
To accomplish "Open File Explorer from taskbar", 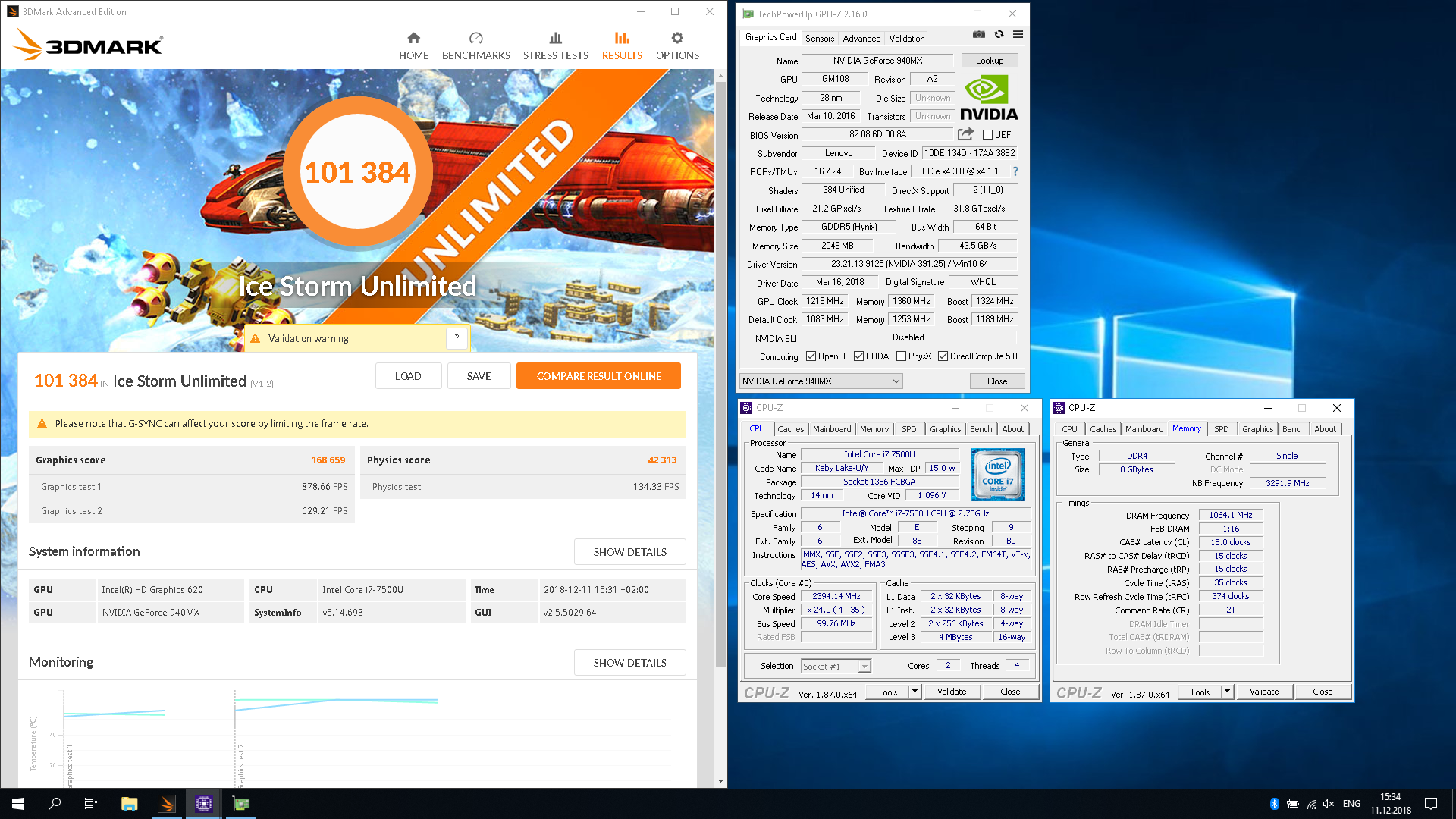I will point(129,804).
